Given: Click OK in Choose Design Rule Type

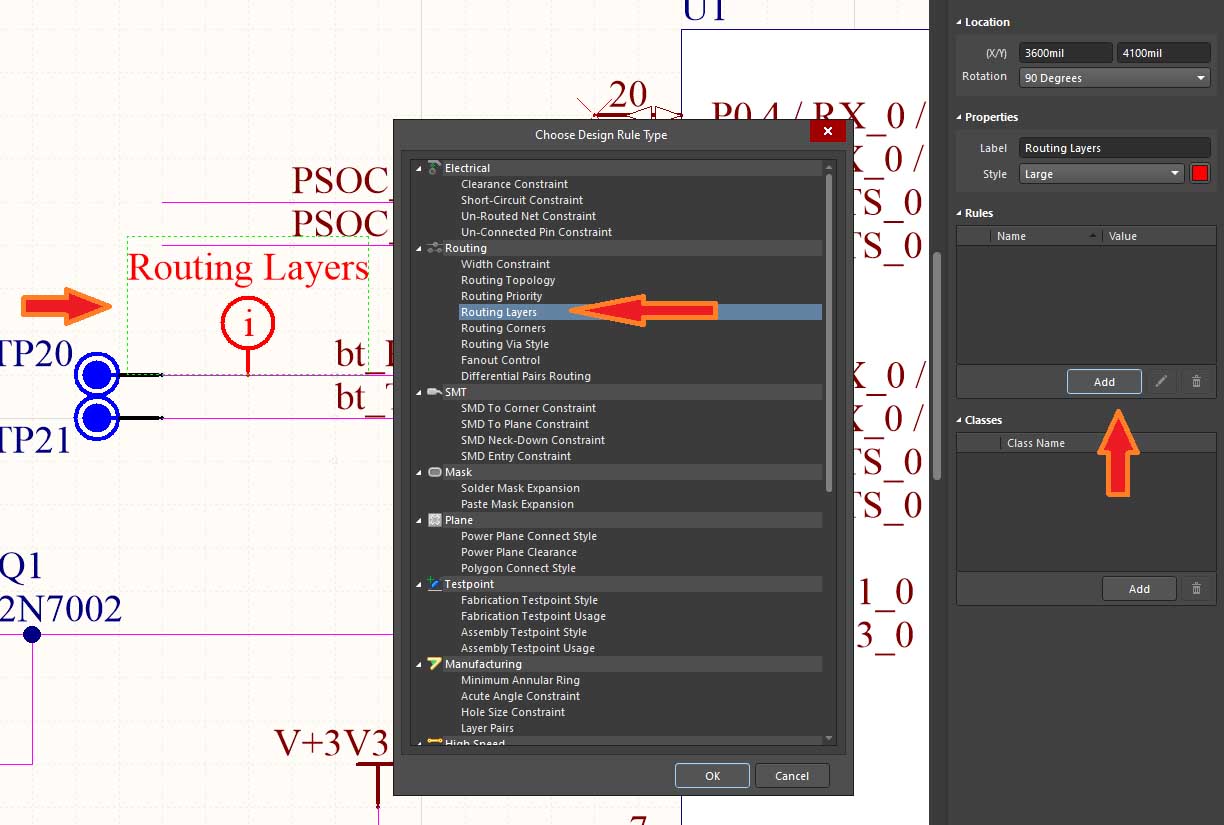Looking at the screenshot, I should [712, 776].
